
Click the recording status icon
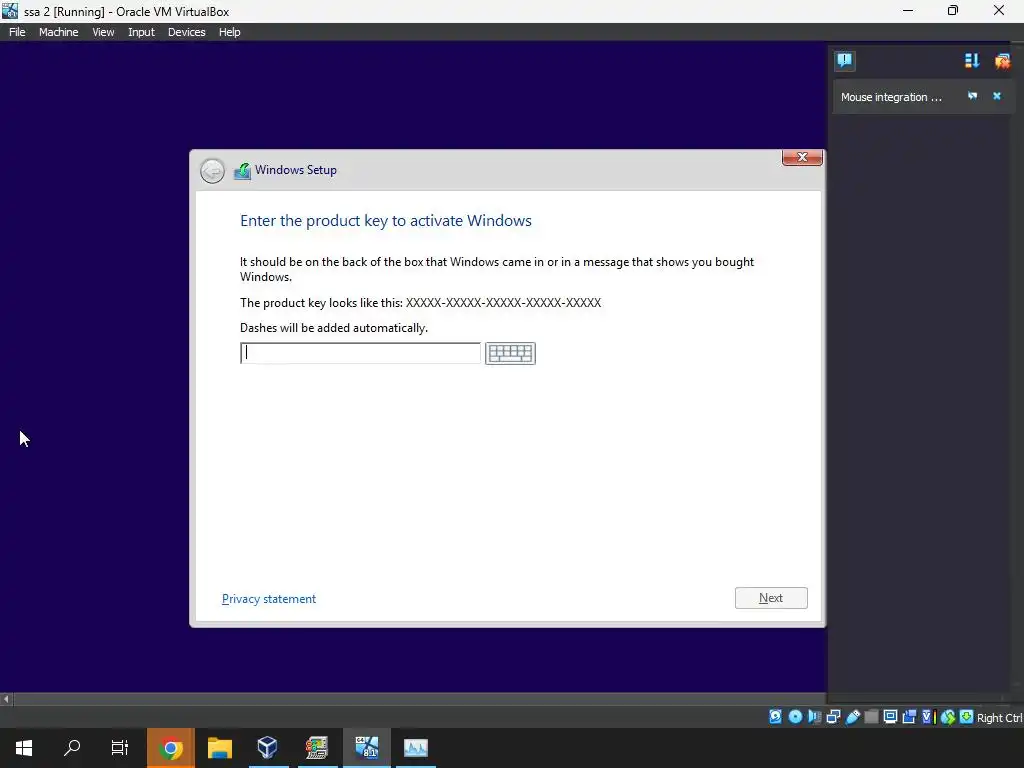[909, 717]
